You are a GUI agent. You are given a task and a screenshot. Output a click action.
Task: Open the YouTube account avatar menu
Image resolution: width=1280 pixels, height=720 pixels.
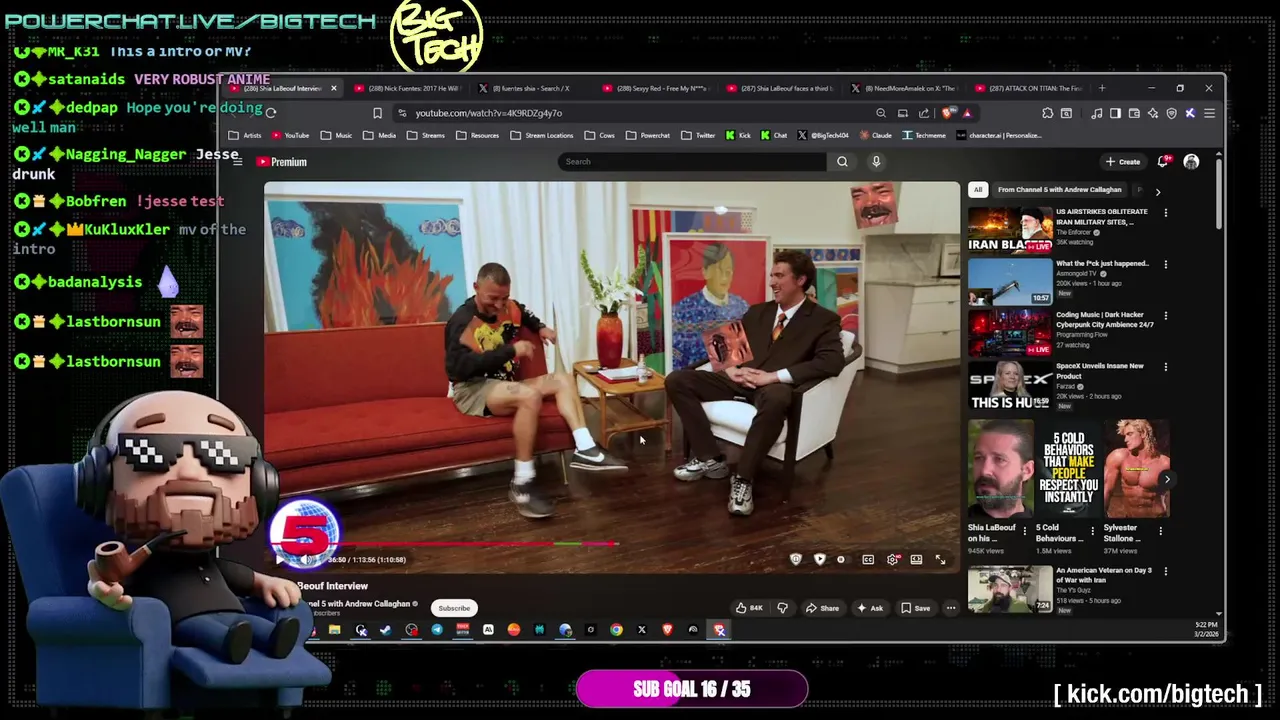click(x=1191, y=162)
